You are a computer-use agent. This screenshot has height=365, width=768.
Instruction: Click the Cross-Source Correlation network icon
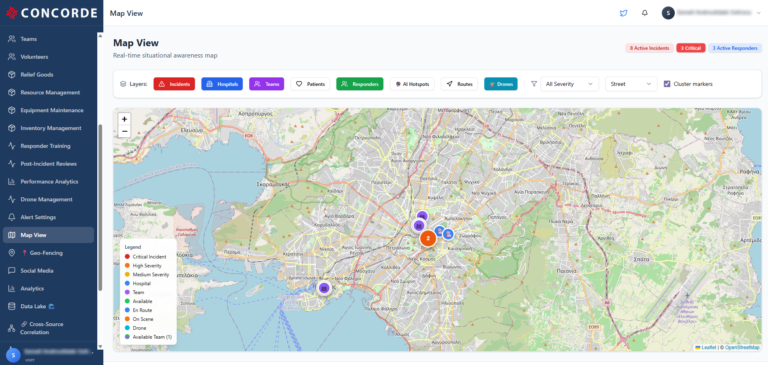click(12, 328)
